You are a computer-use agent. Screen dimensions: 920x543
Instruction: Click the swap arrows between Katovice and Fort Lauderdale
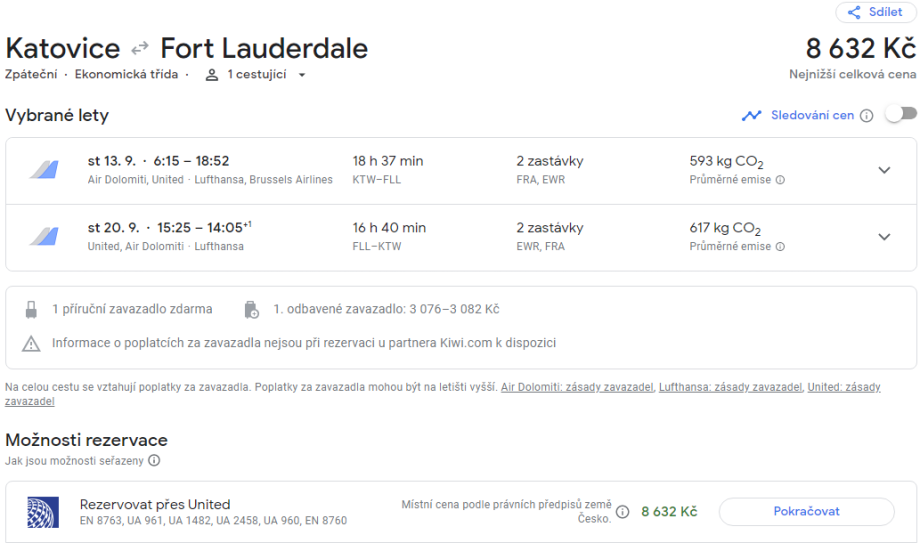(140, 48)
